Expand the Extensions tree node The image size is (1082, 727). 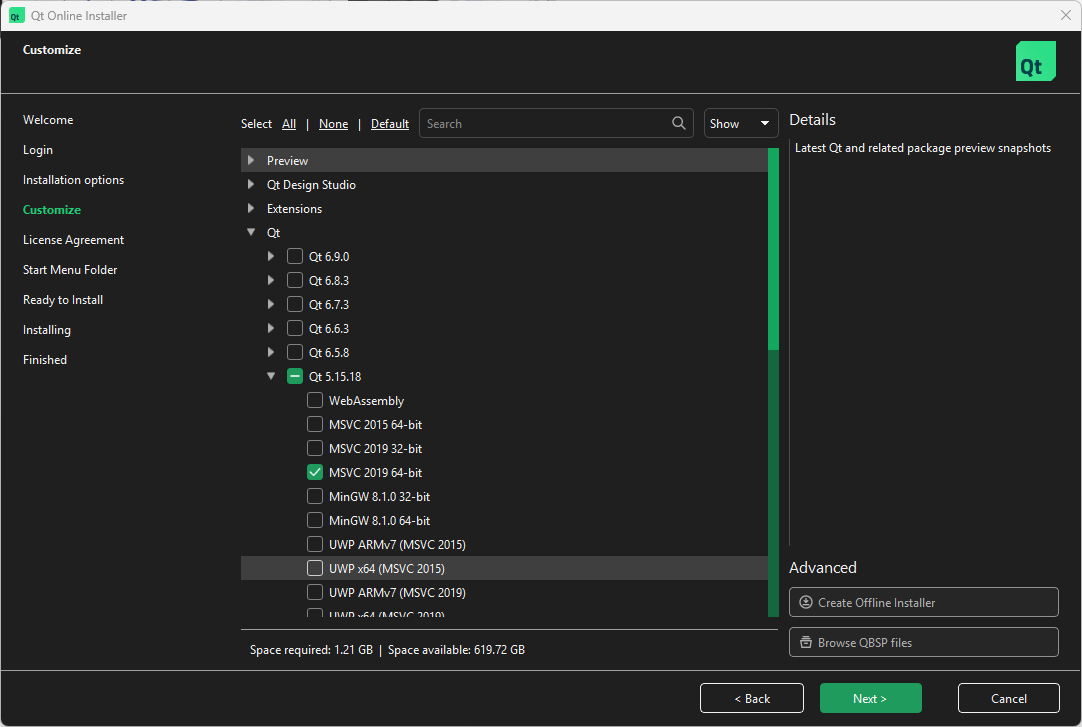[251, 208]
